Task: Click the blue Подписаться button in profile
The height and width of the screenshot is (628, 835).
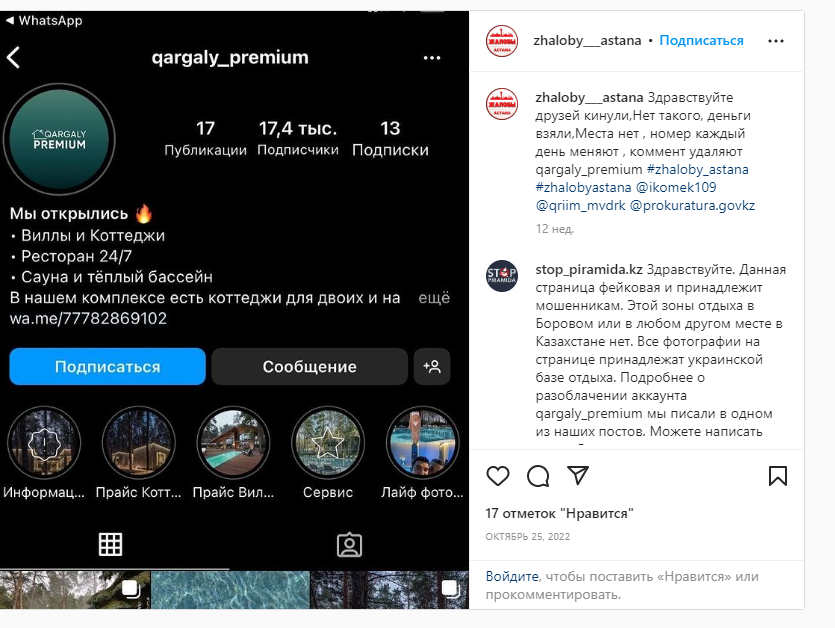Action: tap(108, 366)
